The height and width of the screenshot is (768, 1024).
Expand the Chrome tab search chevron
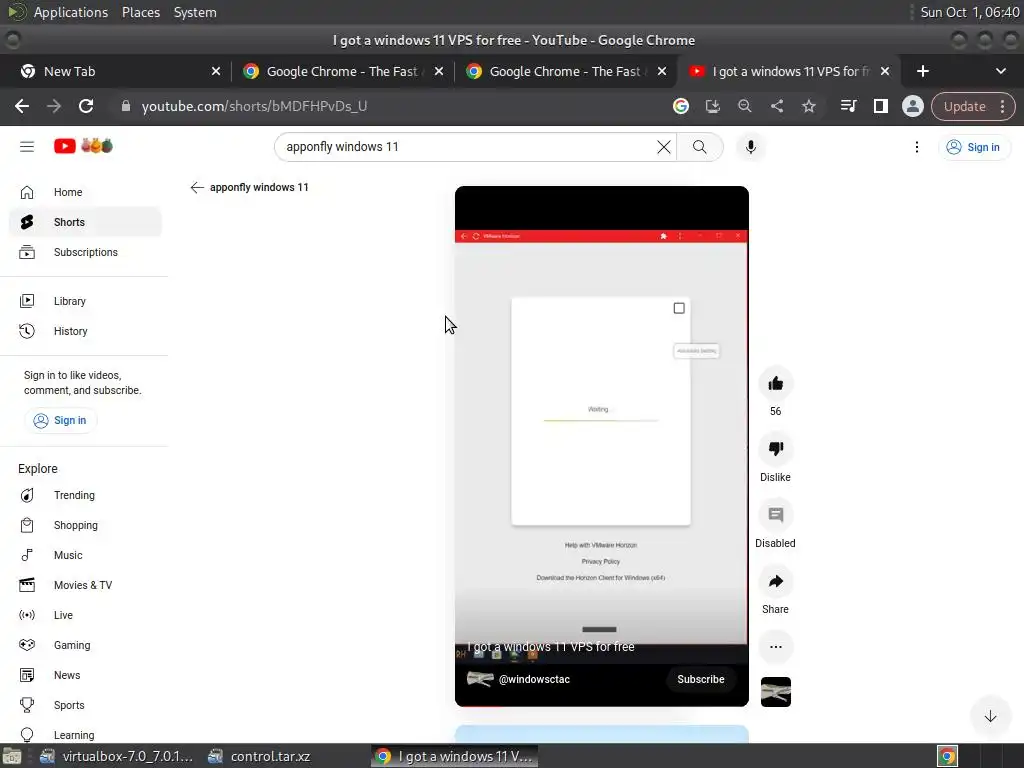pos(1000,71)
